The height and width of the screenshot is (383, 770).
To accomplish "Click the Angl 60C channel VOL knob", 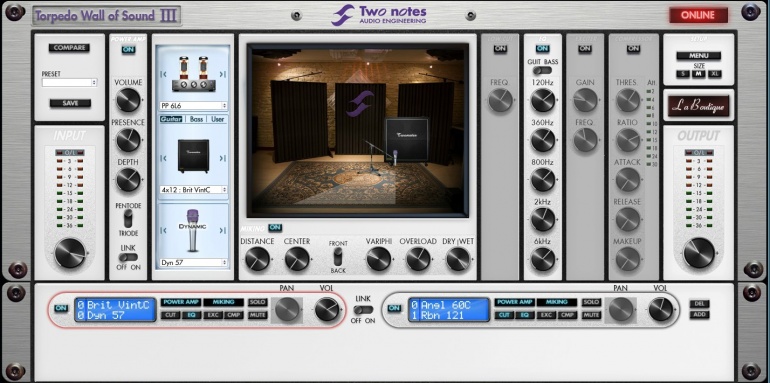I will point(660,309).
